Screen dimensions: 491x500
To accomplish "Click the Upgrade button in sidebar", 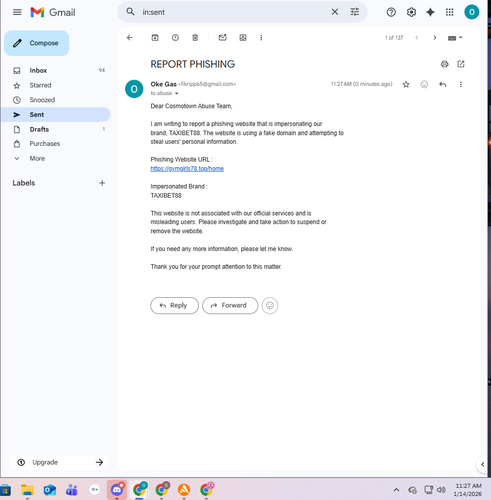I will point(59,462).
